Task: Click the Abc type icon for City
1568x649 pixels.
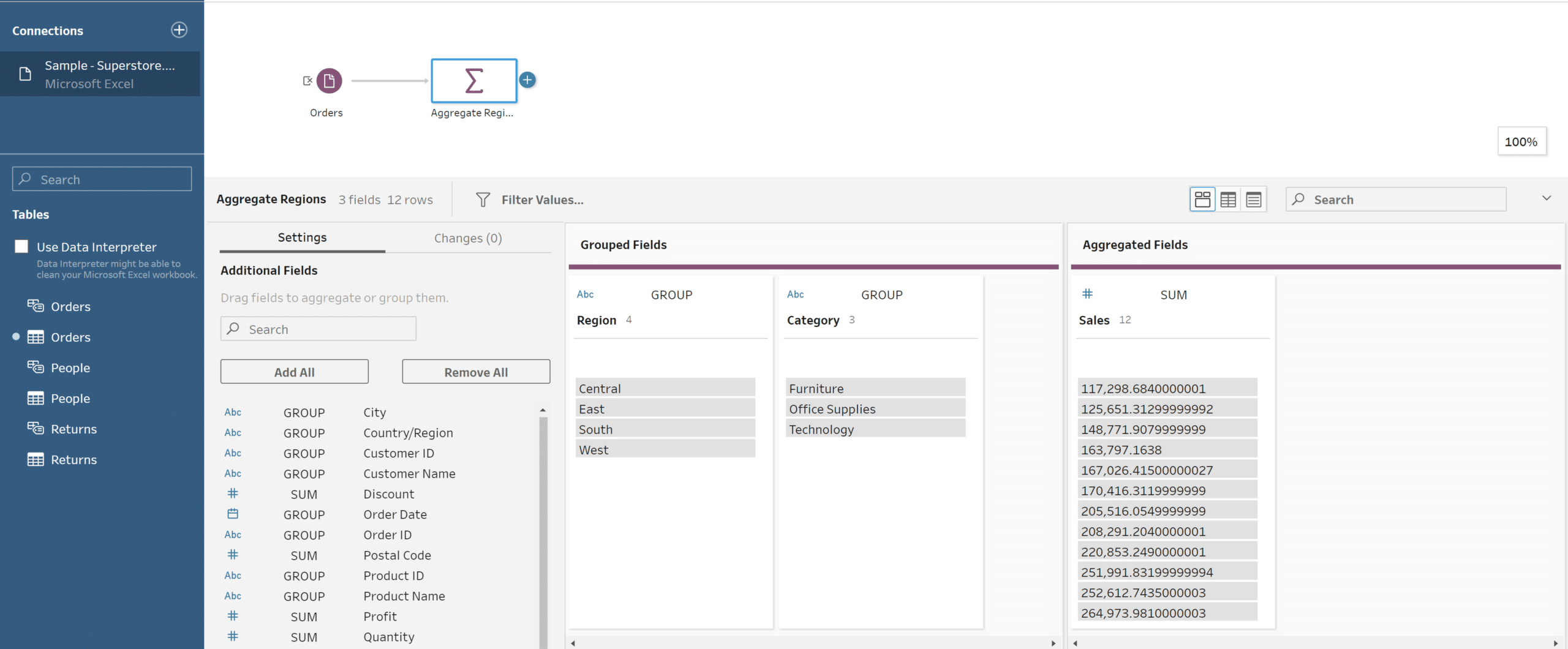Action: tap(233, 412)
